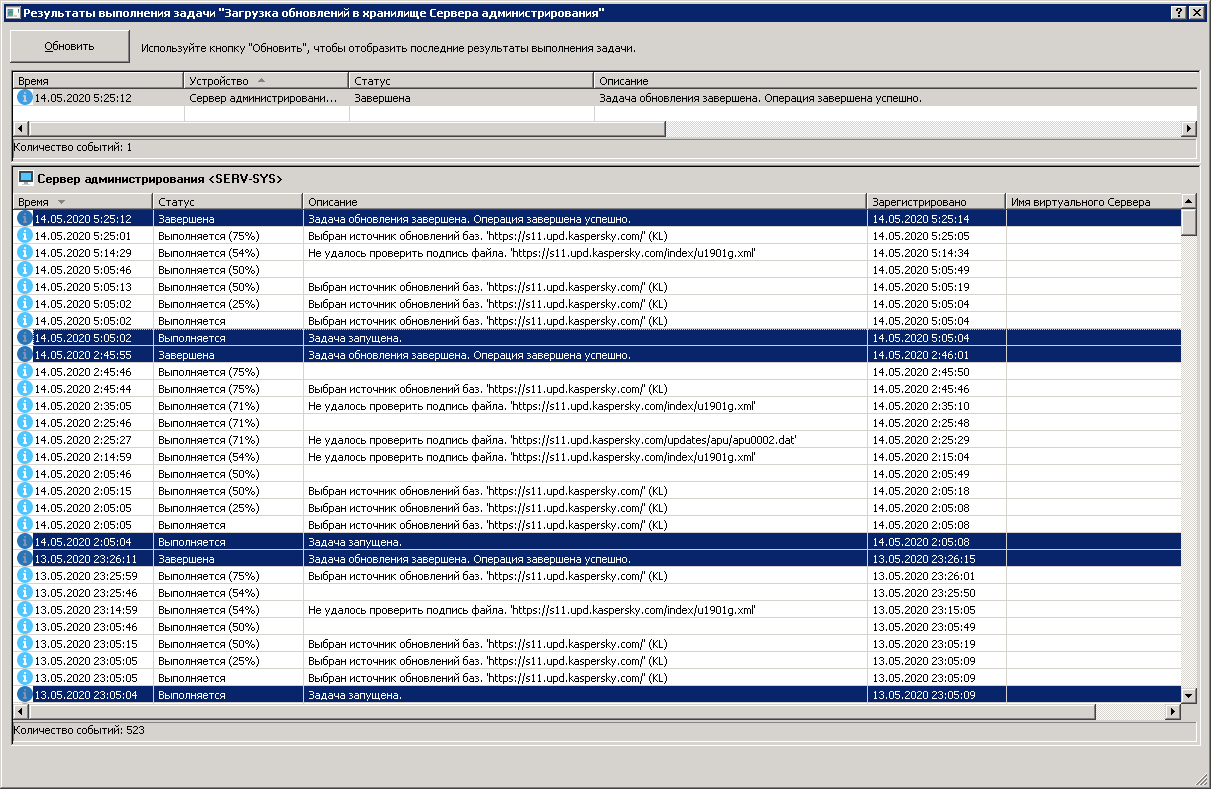The height and width of the screenshot is (789, 1211).
Task: Click the Обновить button
Action: [69, 46]
